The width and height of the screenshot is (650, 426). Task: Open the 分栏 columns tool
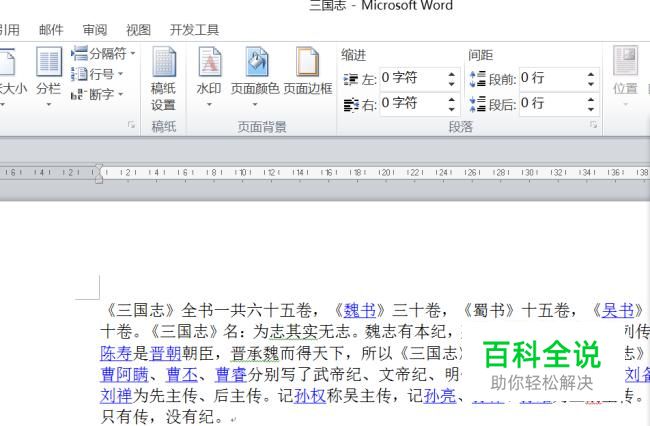coord(49,76)
